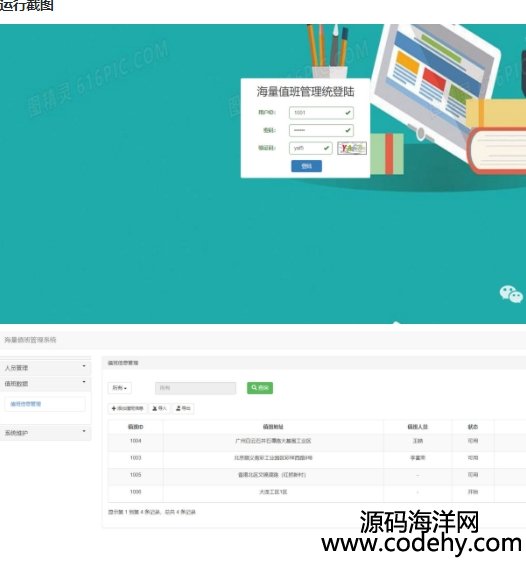Click the captcha image to refresh it

tap(352, 148)
